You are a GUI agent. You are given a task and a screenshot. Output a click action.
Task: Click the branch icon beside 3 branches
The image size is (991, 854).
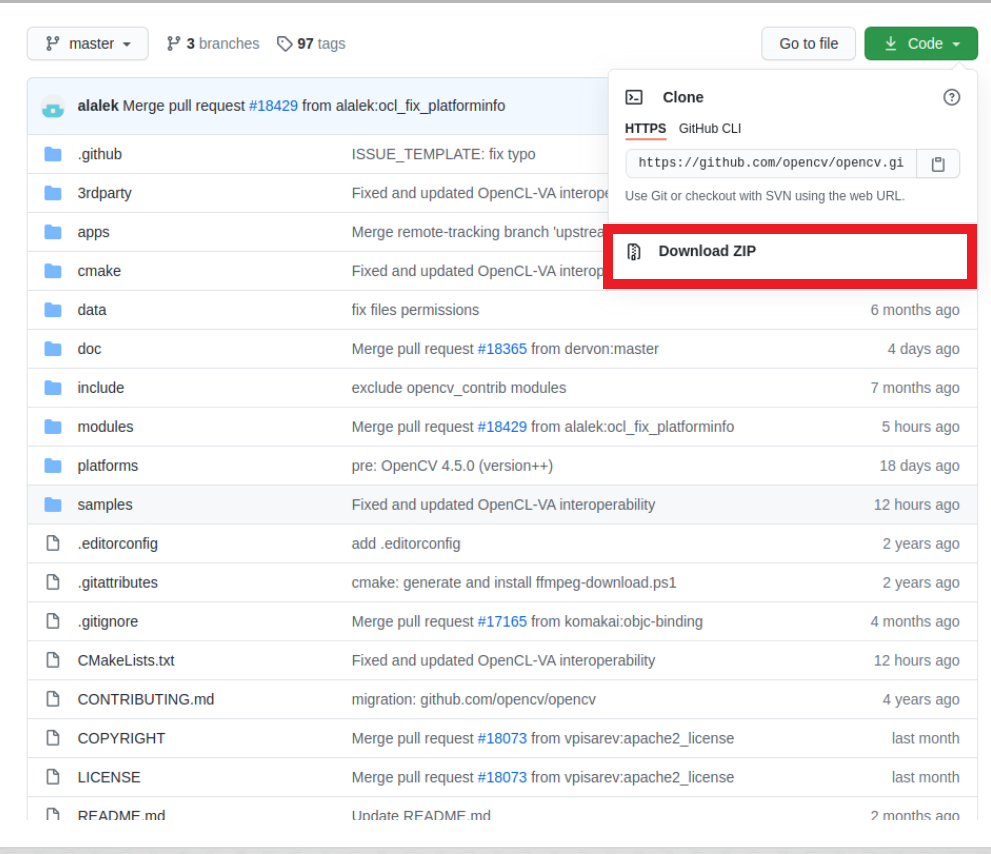tap(173, 44)
